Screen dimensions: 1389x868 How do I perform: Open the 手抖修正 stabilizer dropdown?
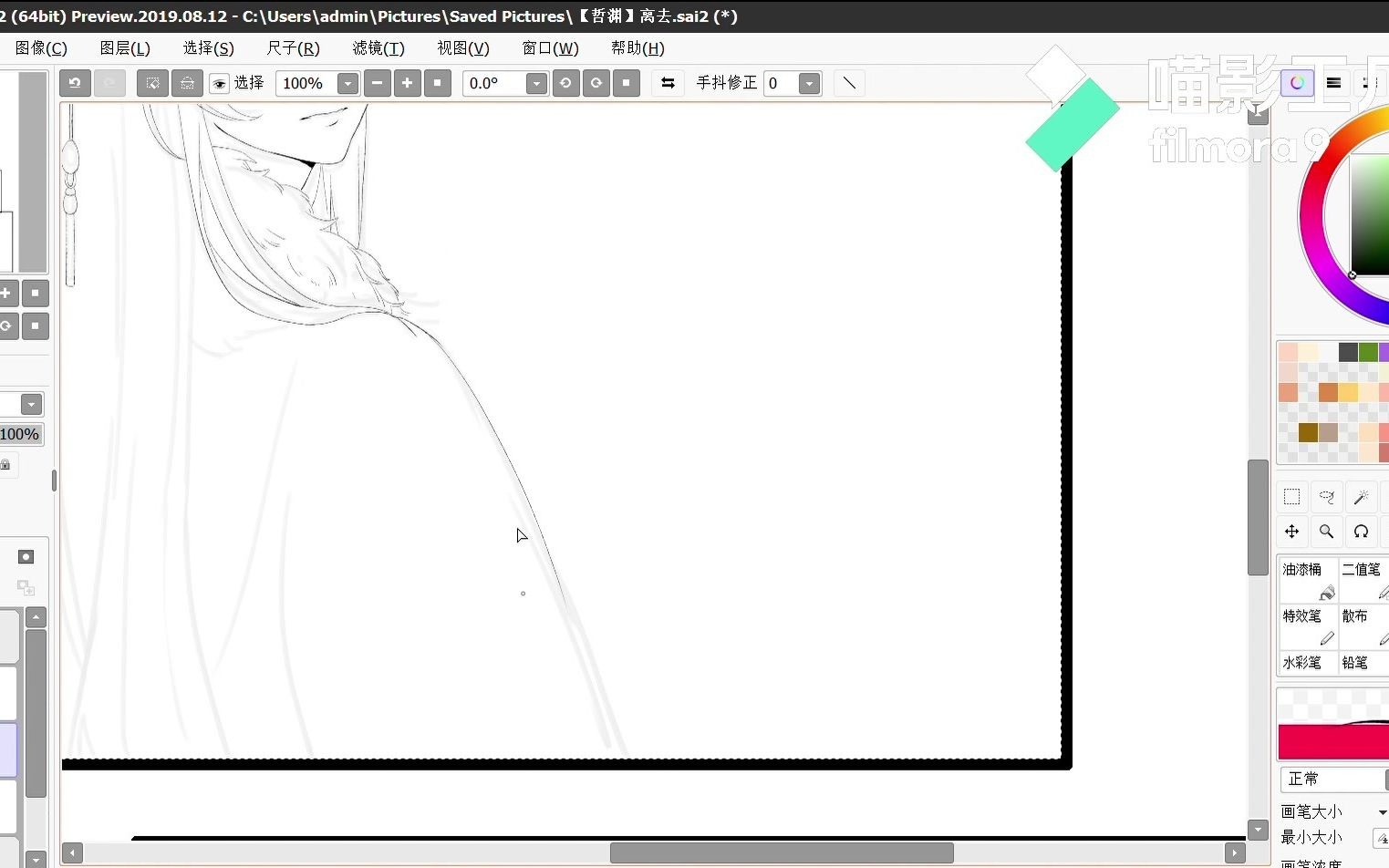pos(809,84)
